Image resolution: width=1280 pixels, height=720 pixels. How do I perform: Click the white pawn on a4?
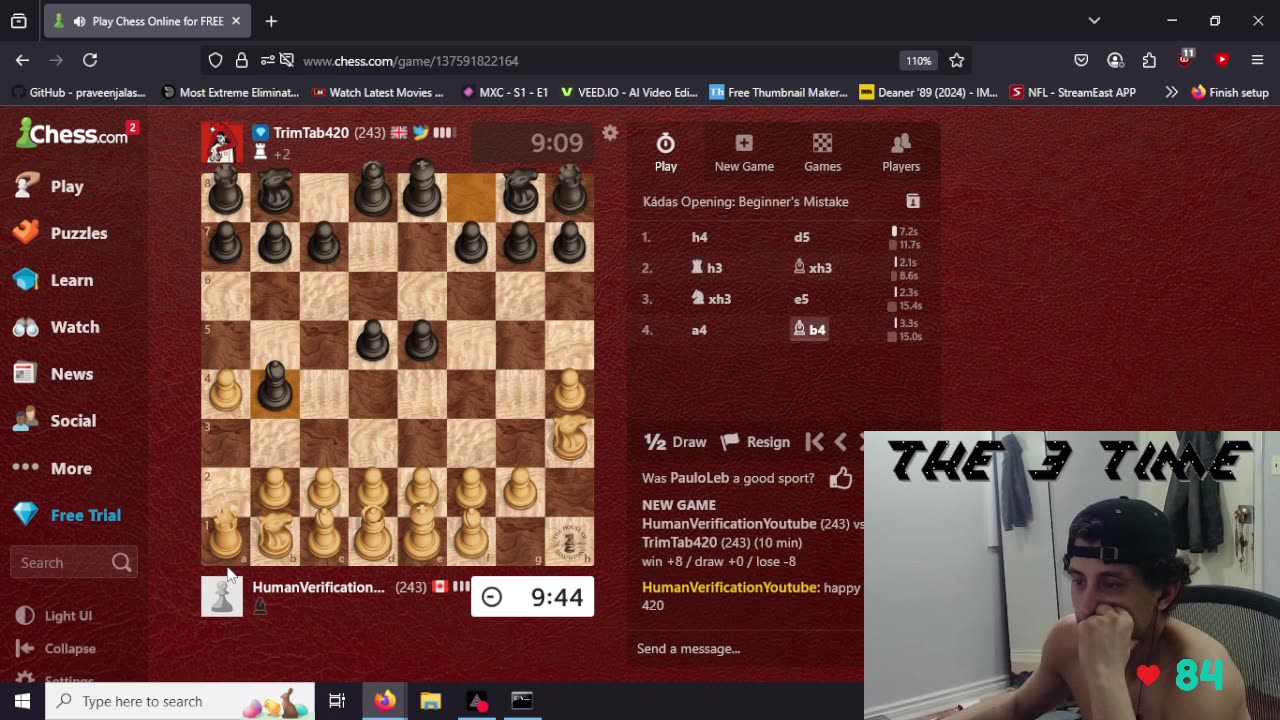pos(226,392)
